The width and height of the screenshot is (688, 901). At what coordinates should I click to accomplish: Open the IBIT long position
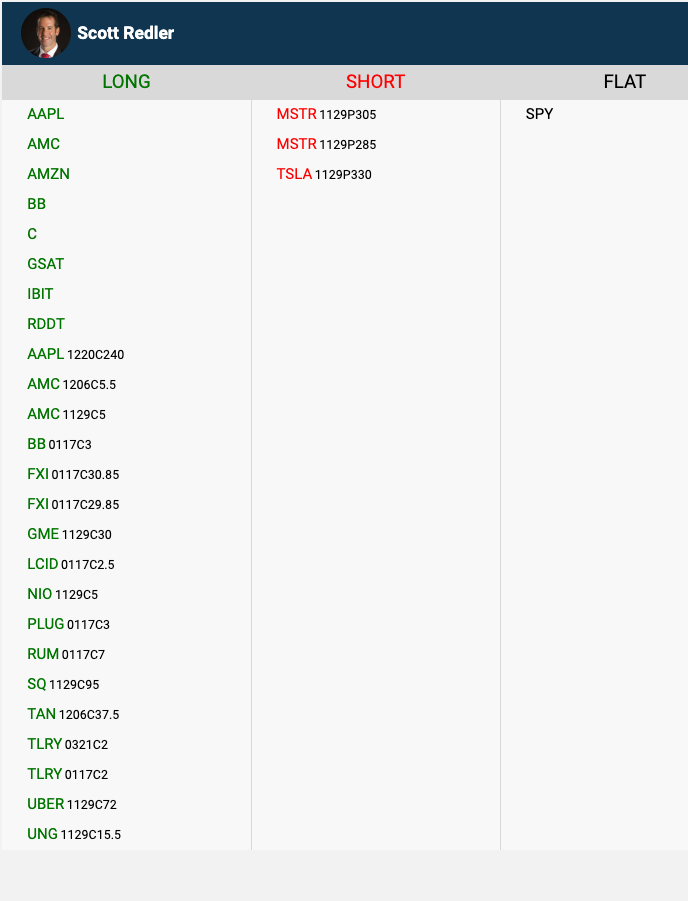(x=41, y=294)
